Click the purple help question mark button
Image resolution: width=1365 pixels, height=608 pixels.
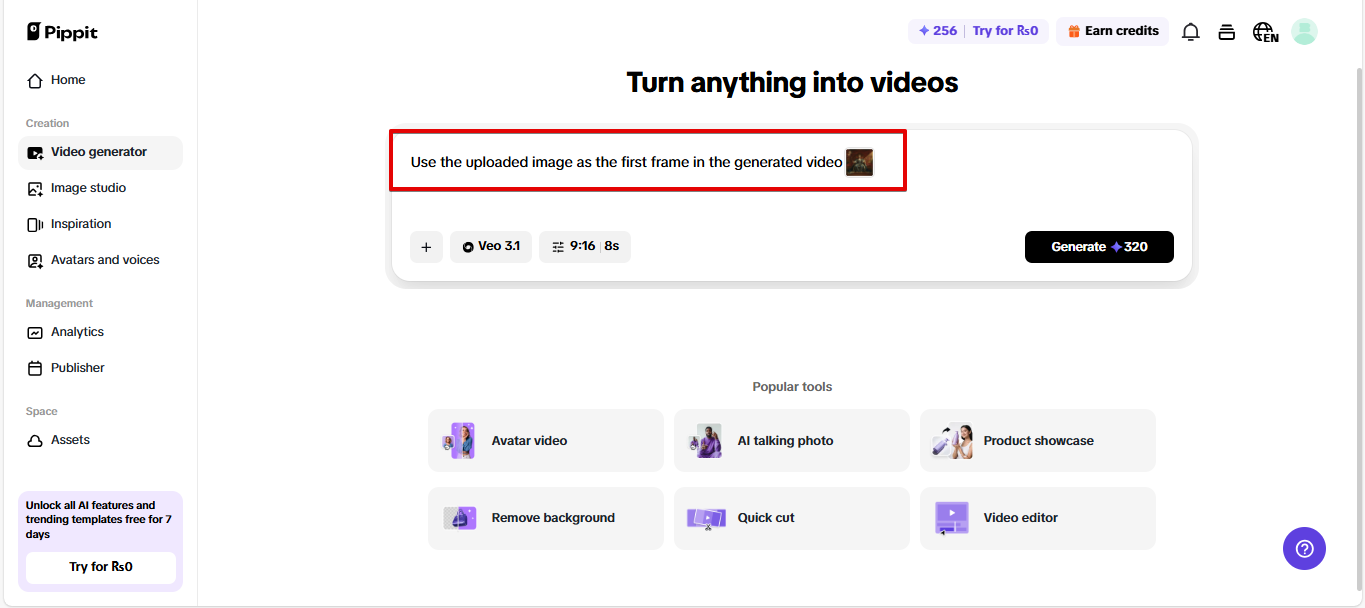[1304, 549]
